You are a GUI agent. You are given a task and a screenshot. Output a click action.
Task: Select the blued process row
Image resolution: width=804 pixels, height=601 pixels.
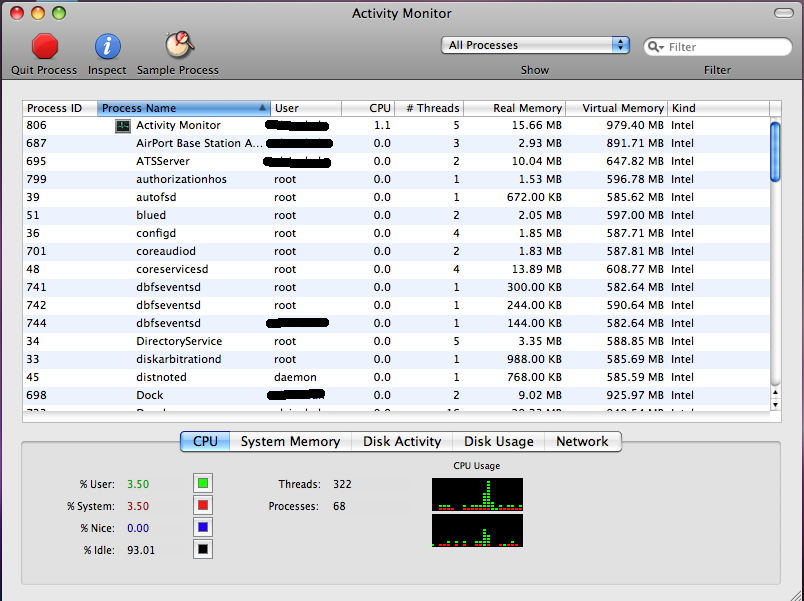(396, 215)
